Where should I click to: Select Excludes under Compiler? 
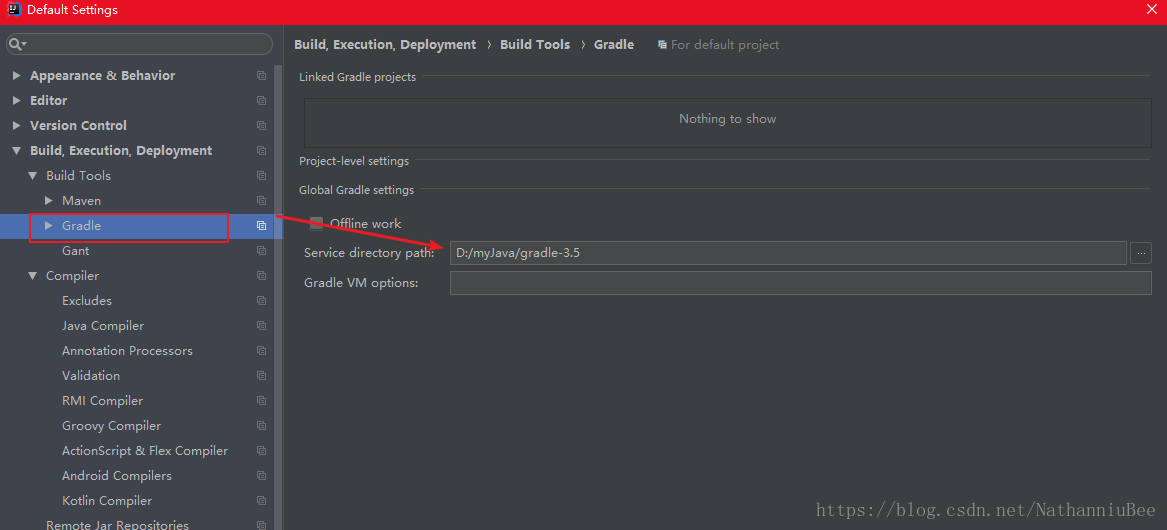87,301
